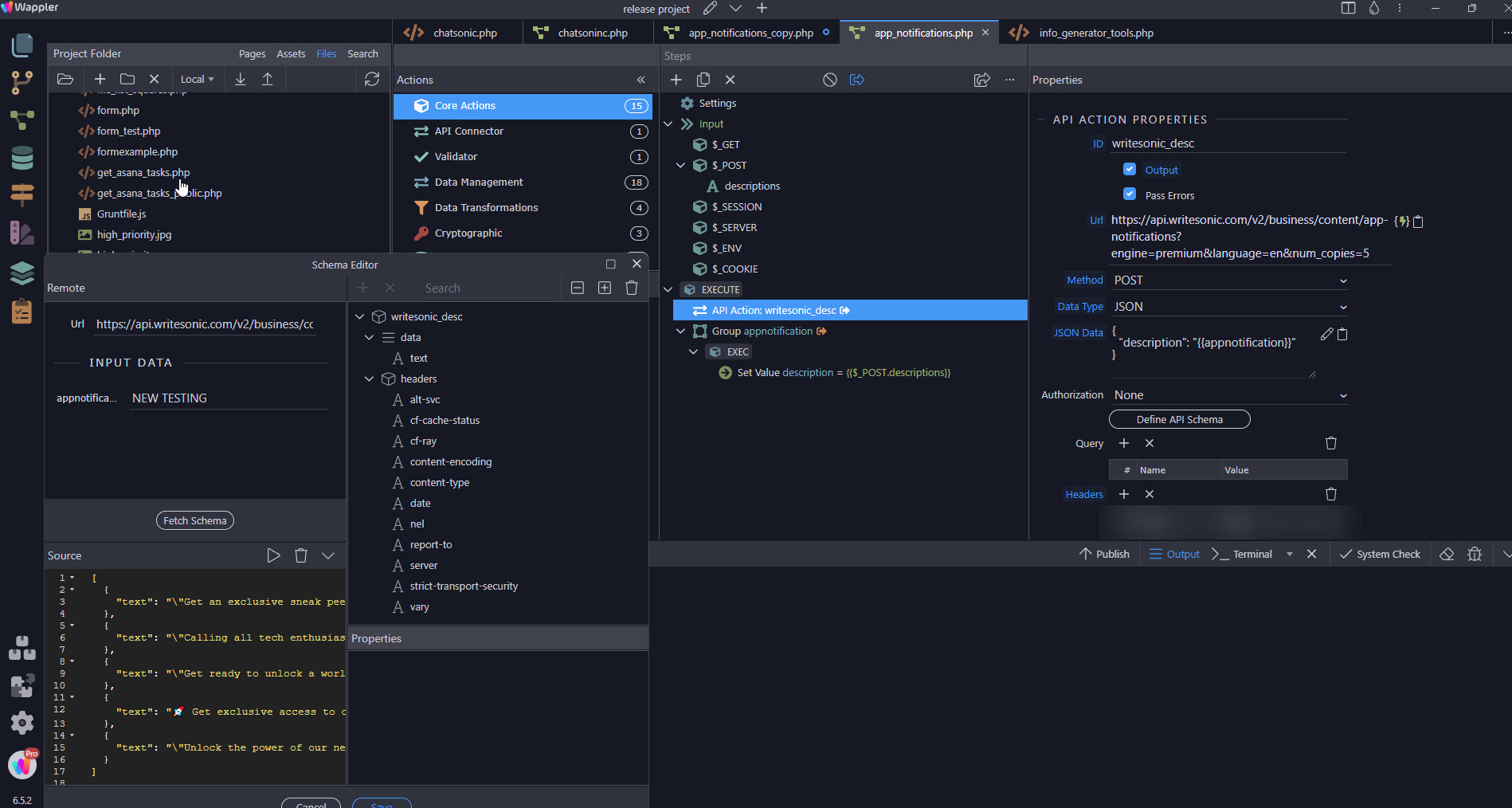The image size is (1512, 808).
Task: Collapse all schema nodes icon
Action: point(578,288)
